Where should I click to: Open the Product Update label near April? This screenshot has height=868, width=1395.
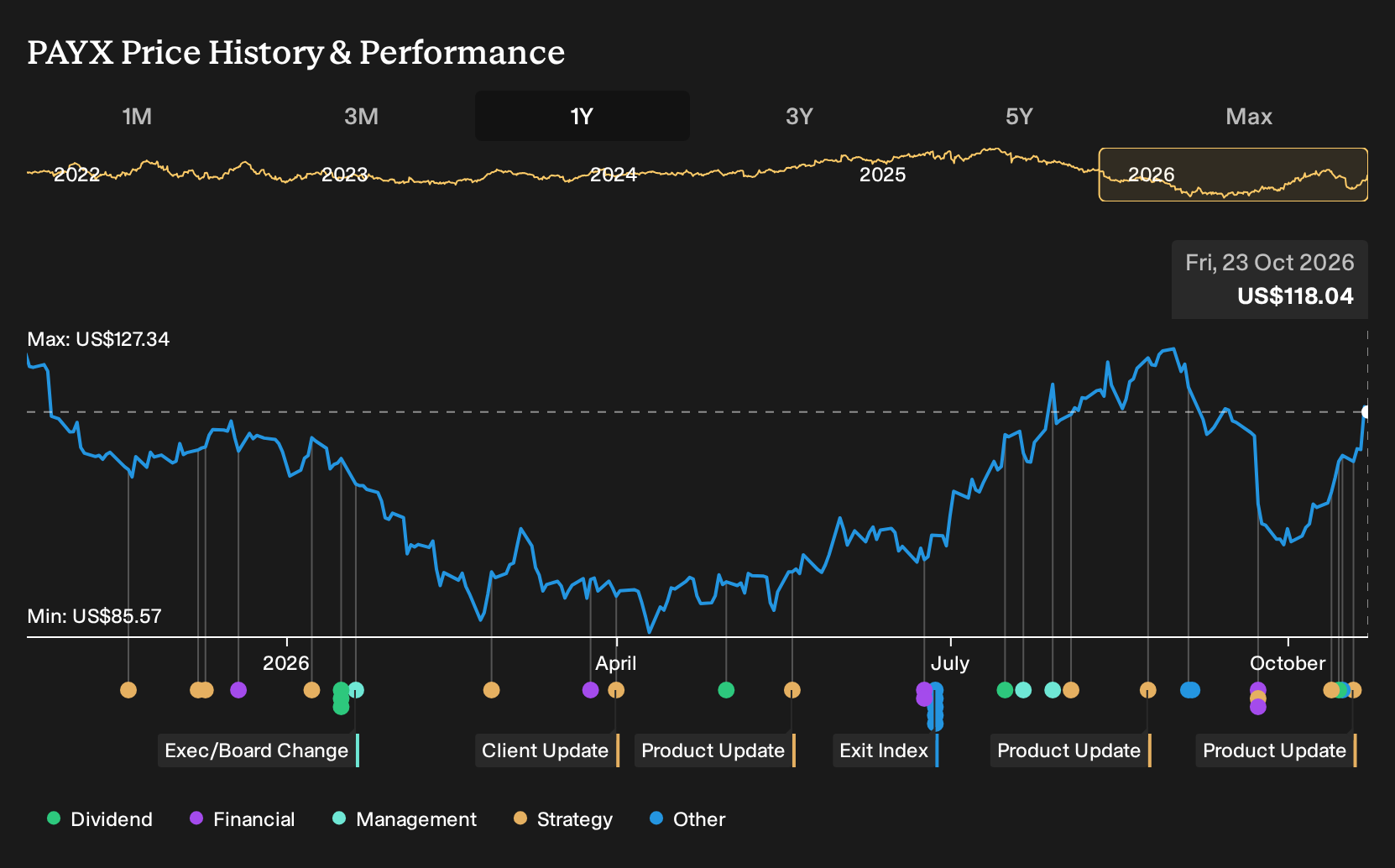(715, 750)
